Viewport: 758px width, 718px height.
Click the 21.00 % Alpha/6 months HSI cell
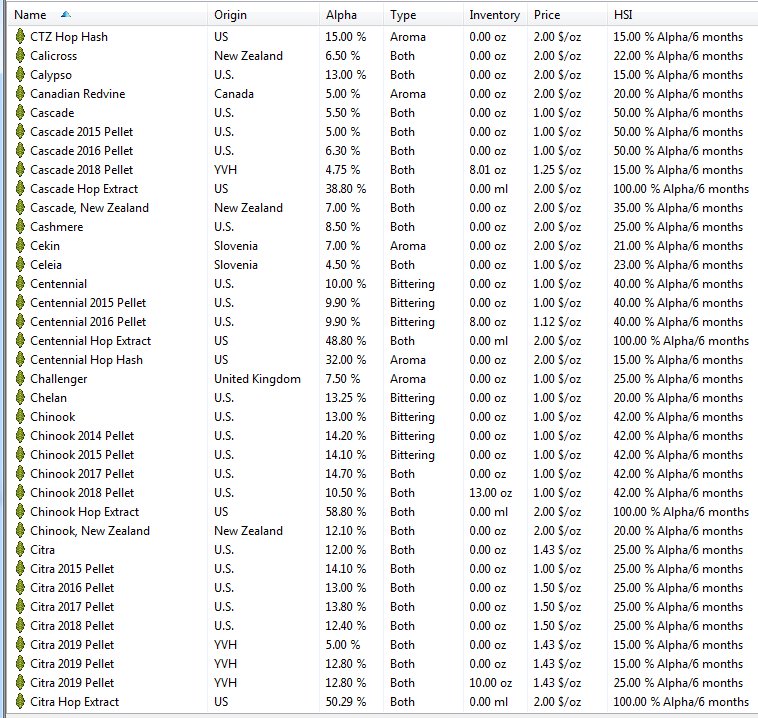coord(678,246)
